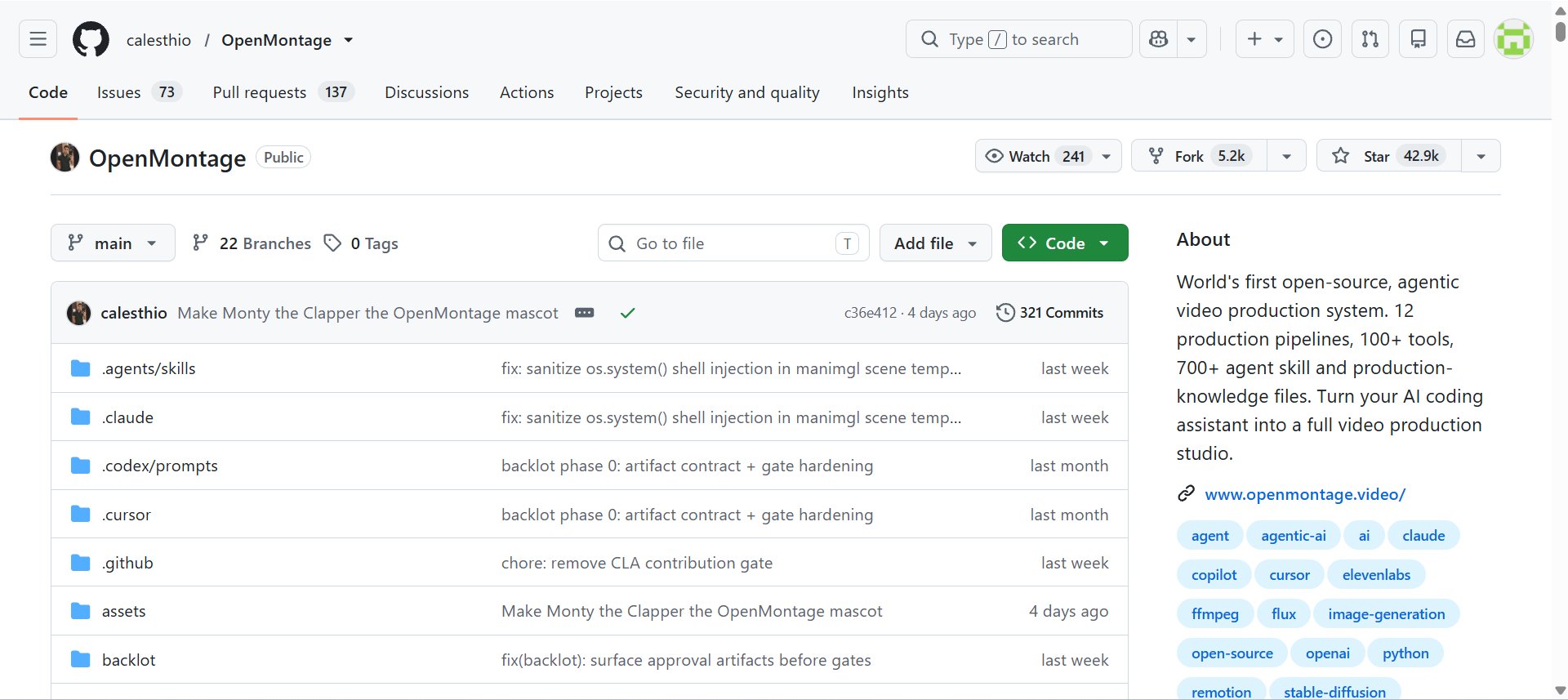This screenshot has height=700, width=1568.
Task: Click the scrollbar down arrow
Action: click(1561, 691)
